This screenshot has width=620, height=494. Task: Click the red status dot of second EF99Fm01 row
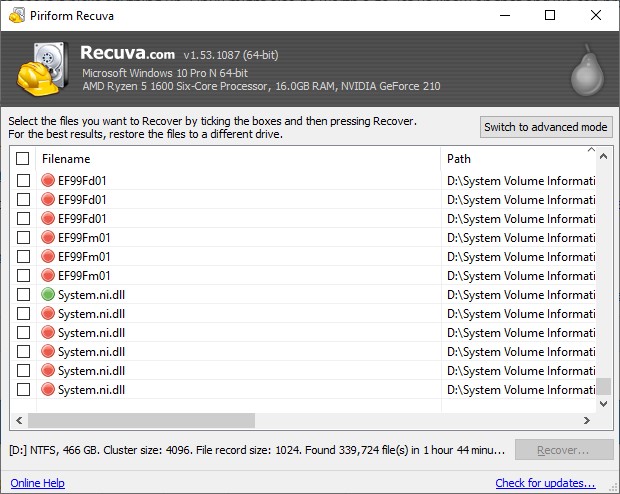tap(48, 256)
